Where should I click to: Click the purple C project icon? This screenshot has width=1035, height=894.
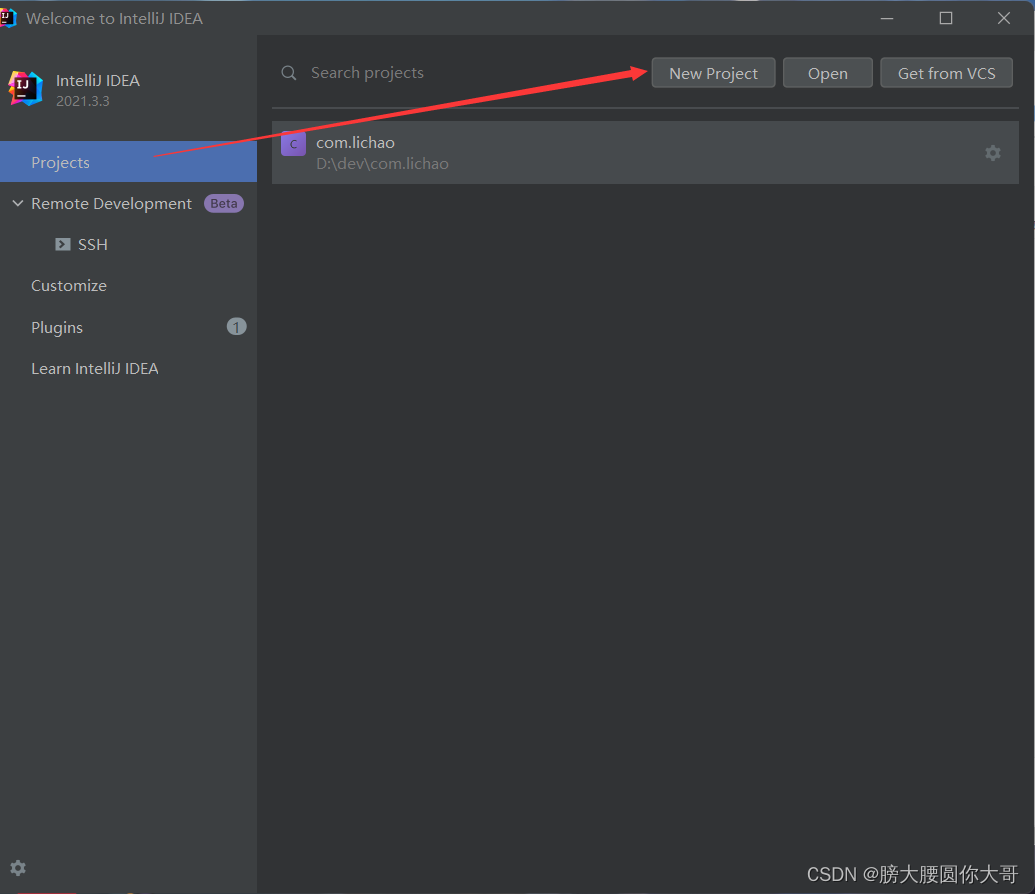[293, 143]
